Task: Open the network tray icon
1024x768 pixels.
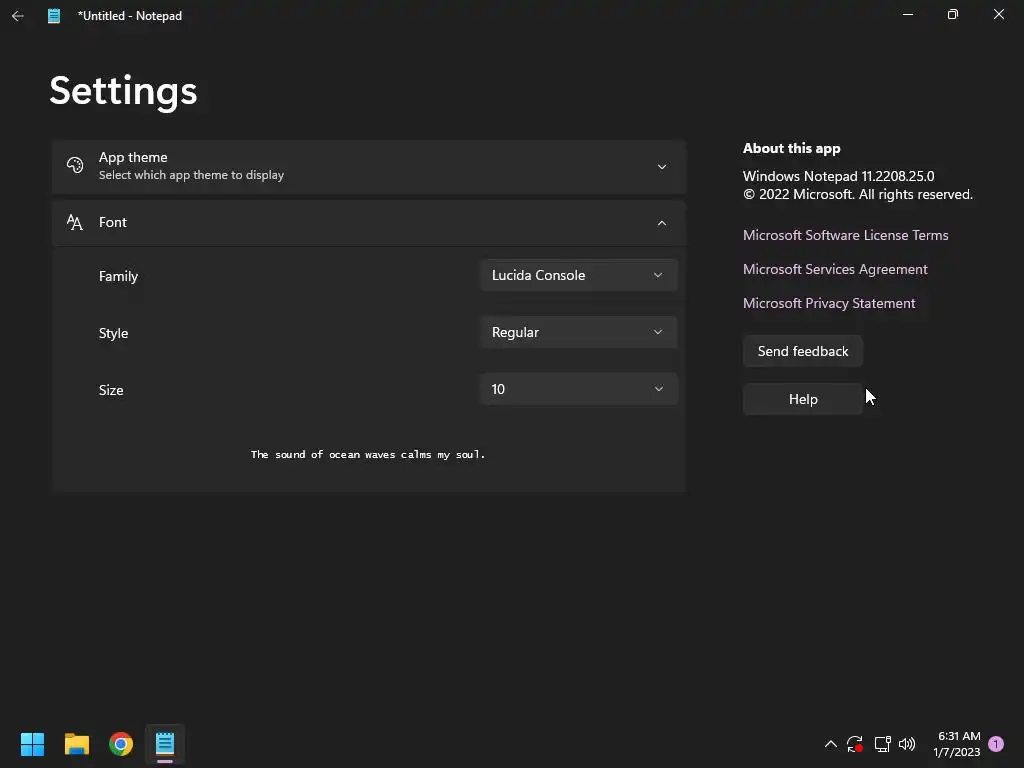Action: pos(882,744)
